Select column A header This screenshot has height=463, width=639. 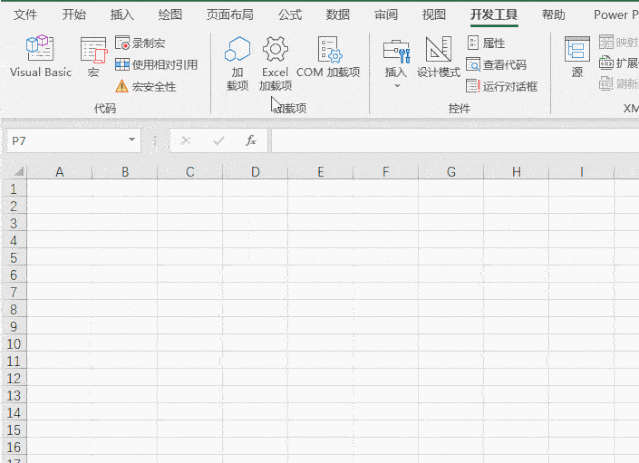tap(59, 172)
